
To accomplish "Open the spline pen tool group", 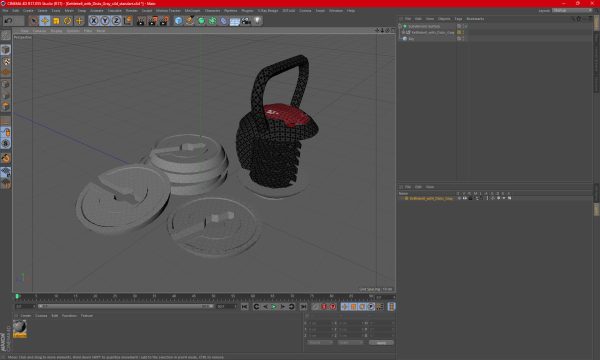I will point(190,21).
